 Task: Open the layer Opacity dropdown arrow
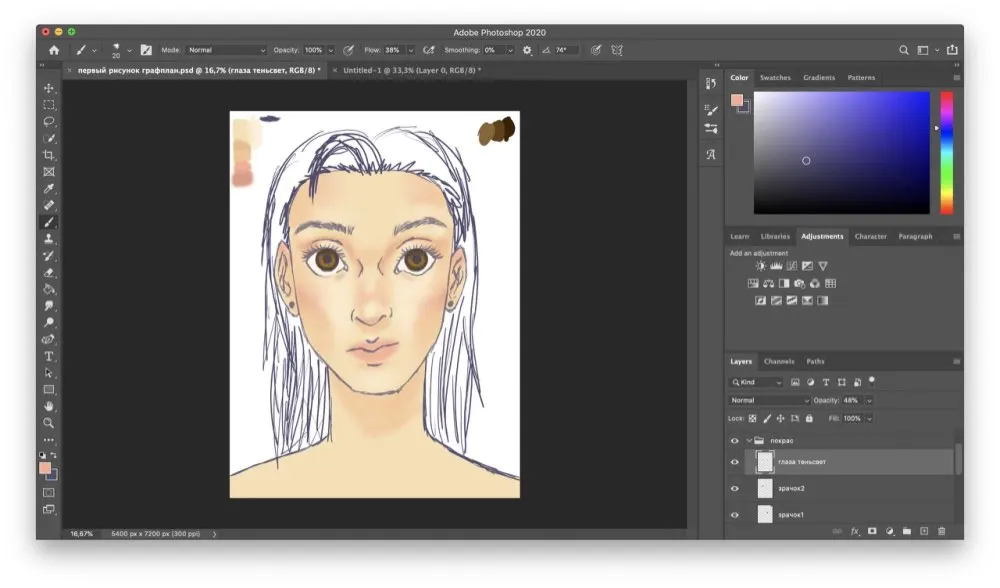[869, 400]
